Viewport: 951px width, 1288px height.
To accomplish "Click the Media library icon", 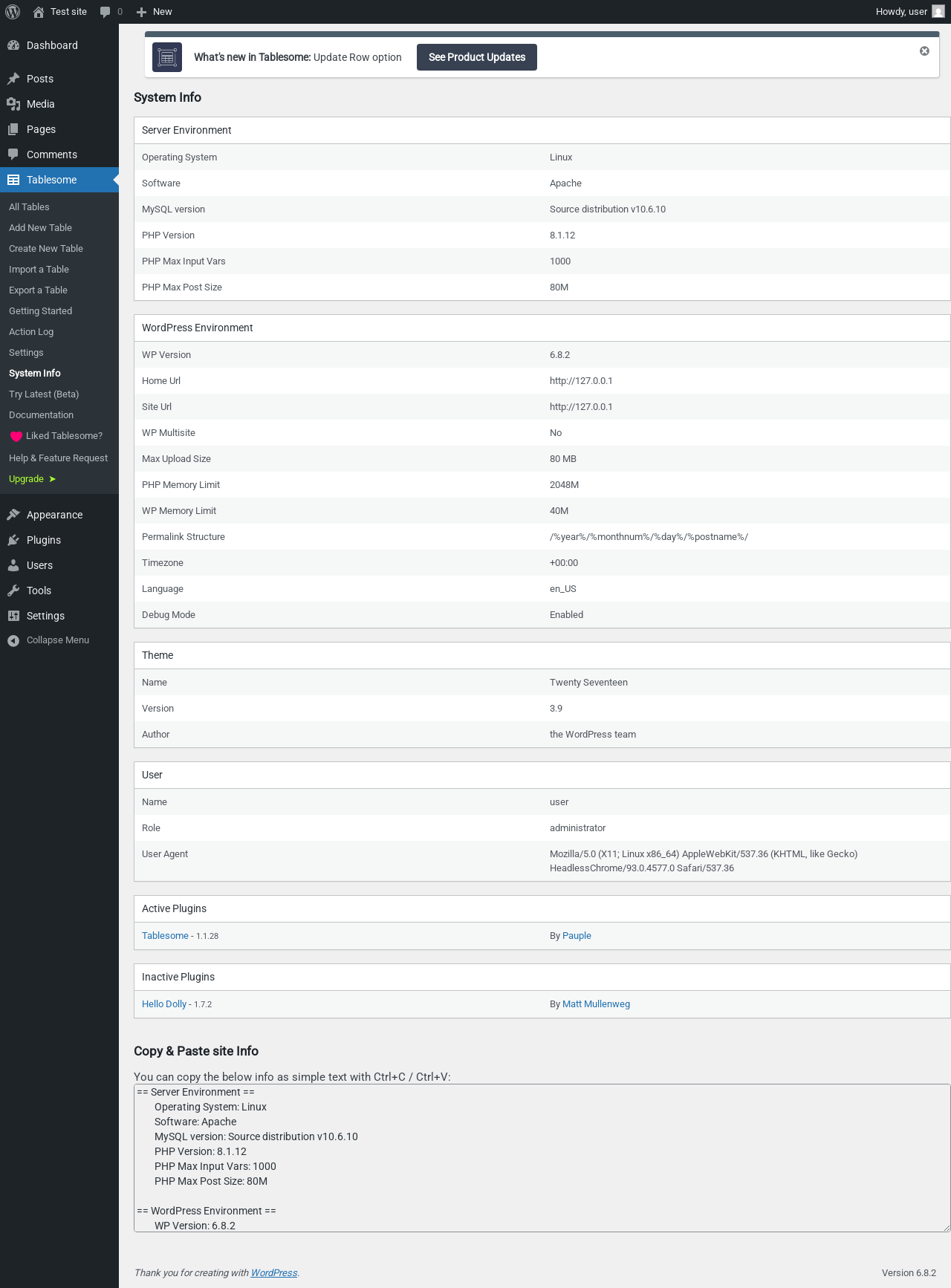I will (x=13, y=104).
